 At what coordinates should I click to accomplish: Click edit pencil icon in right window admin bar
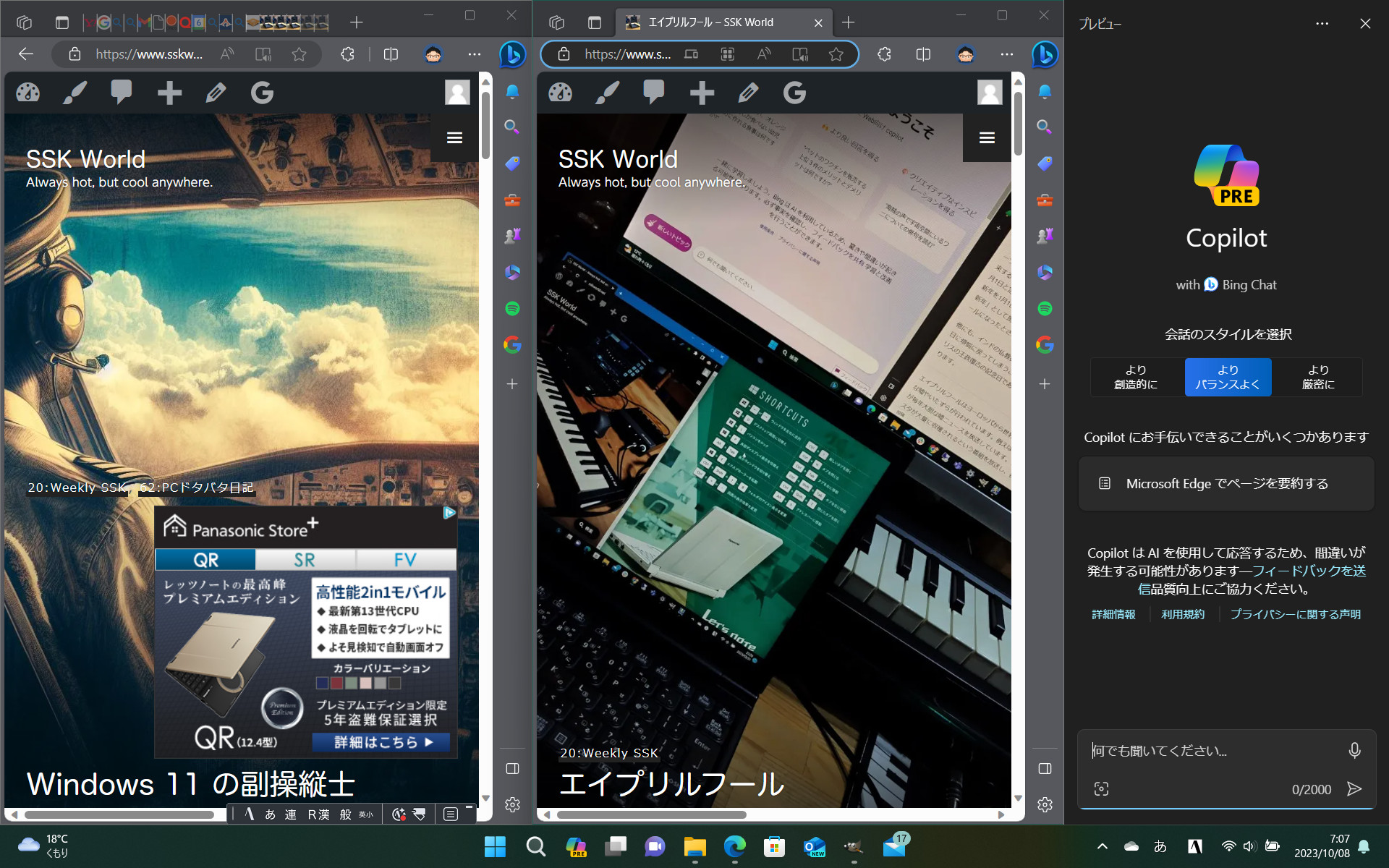tap(748, 93)
